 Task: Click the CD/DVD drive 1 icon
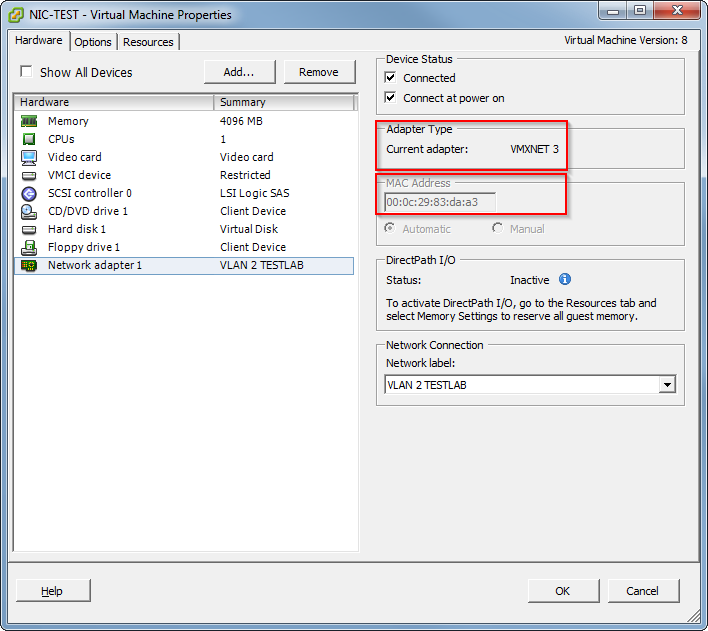click(x=29, y=211)
